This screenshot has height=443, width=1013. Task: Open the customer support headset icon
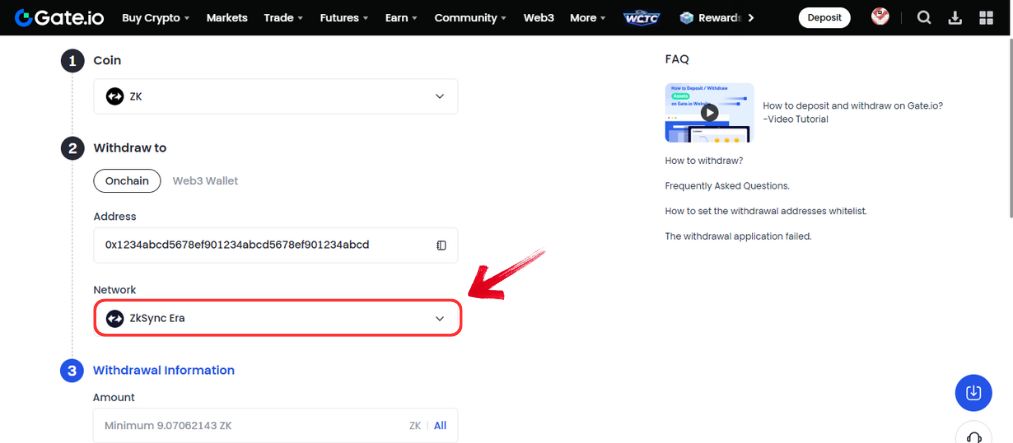click(973, 435)
